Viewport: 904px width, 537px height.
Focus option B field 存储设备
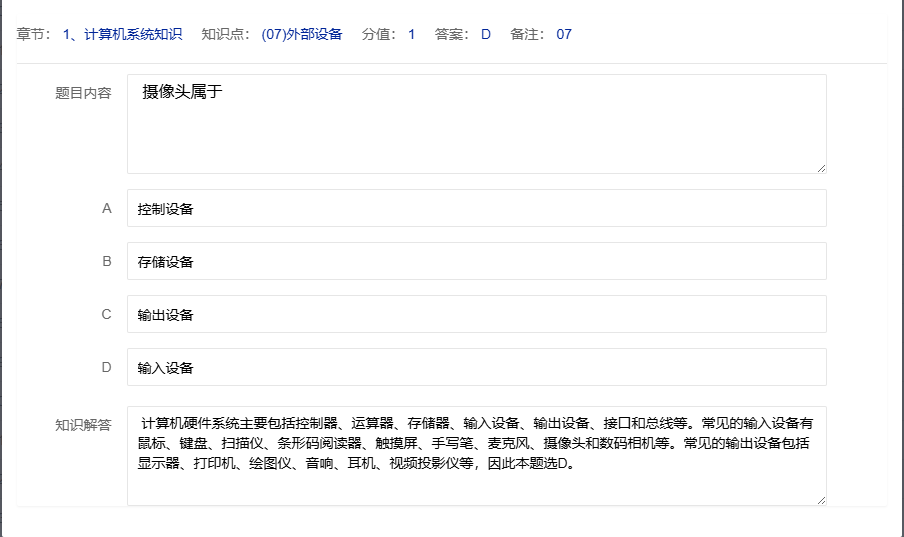click(x=476, y=262)
